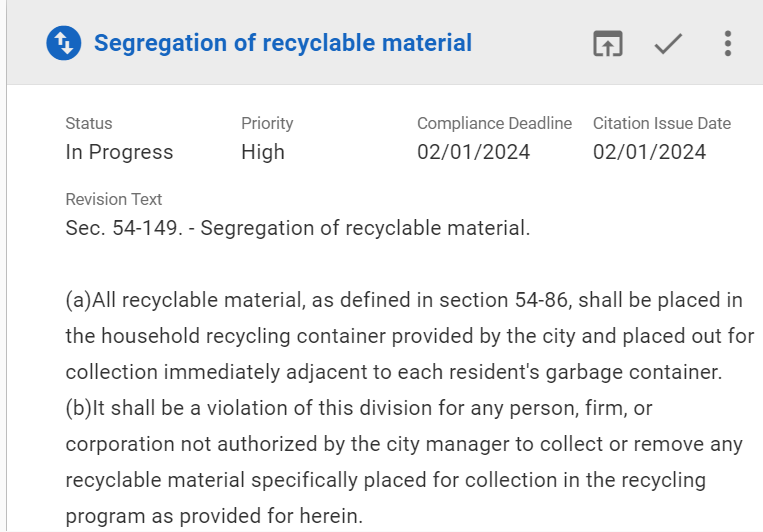Click the Compliance Deadline label
763x532 pixels.
pyautogui.click(x=494, y=124)
